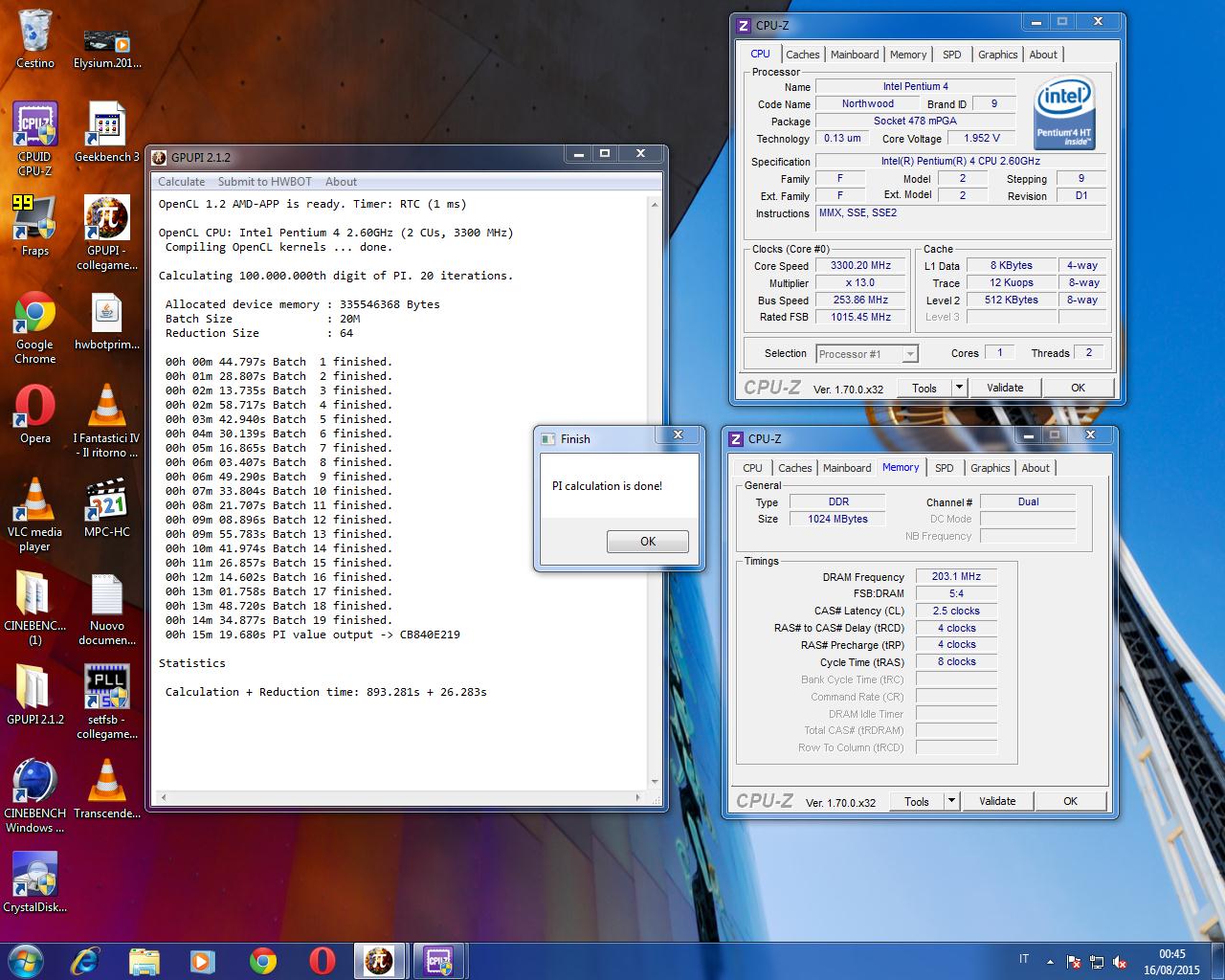Open the Cestino recycle bin icon
1225x980 pixels.
[x=35, y=38]
